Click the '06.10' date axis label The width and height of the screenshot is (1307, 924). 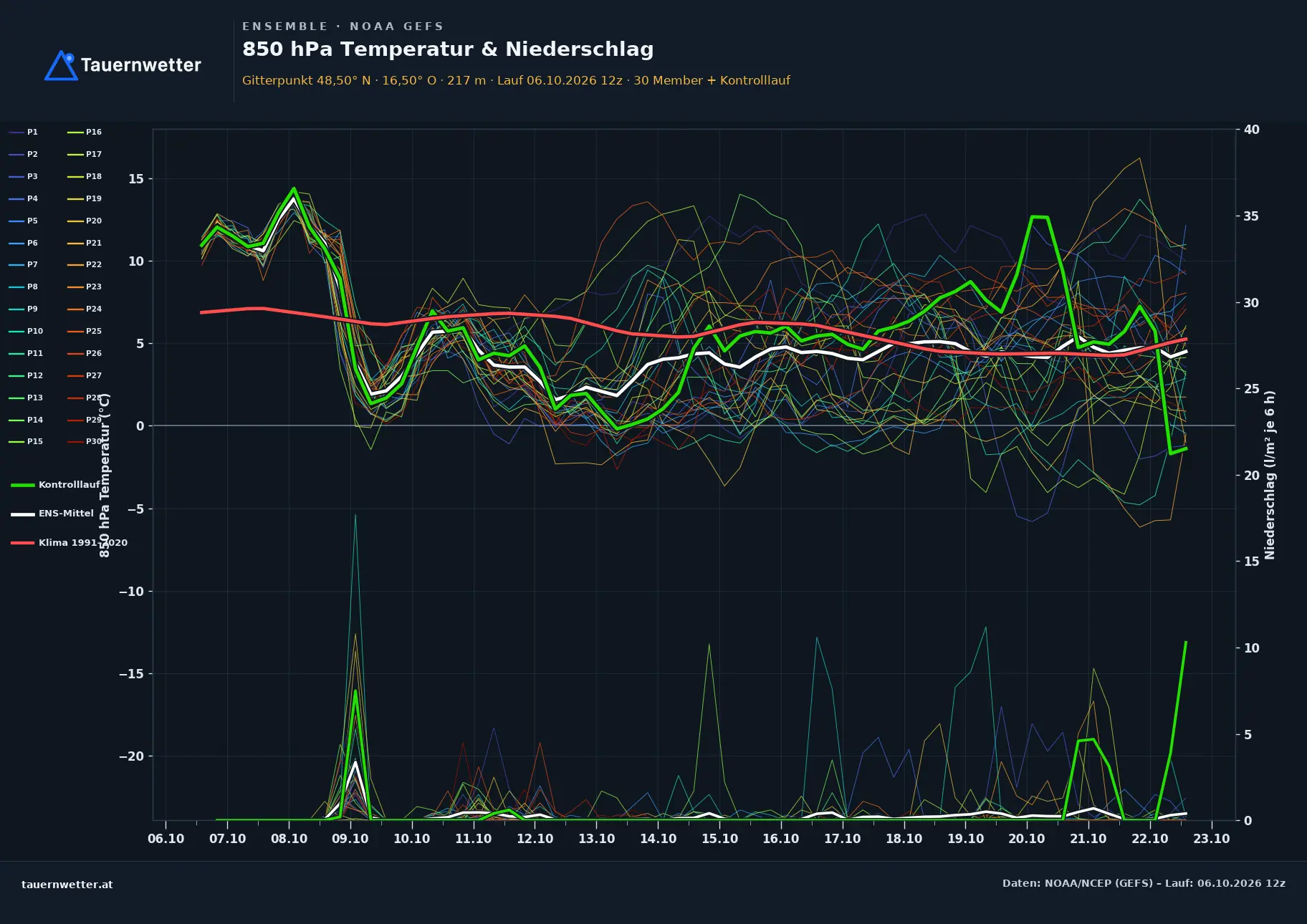tap(166, 839)
